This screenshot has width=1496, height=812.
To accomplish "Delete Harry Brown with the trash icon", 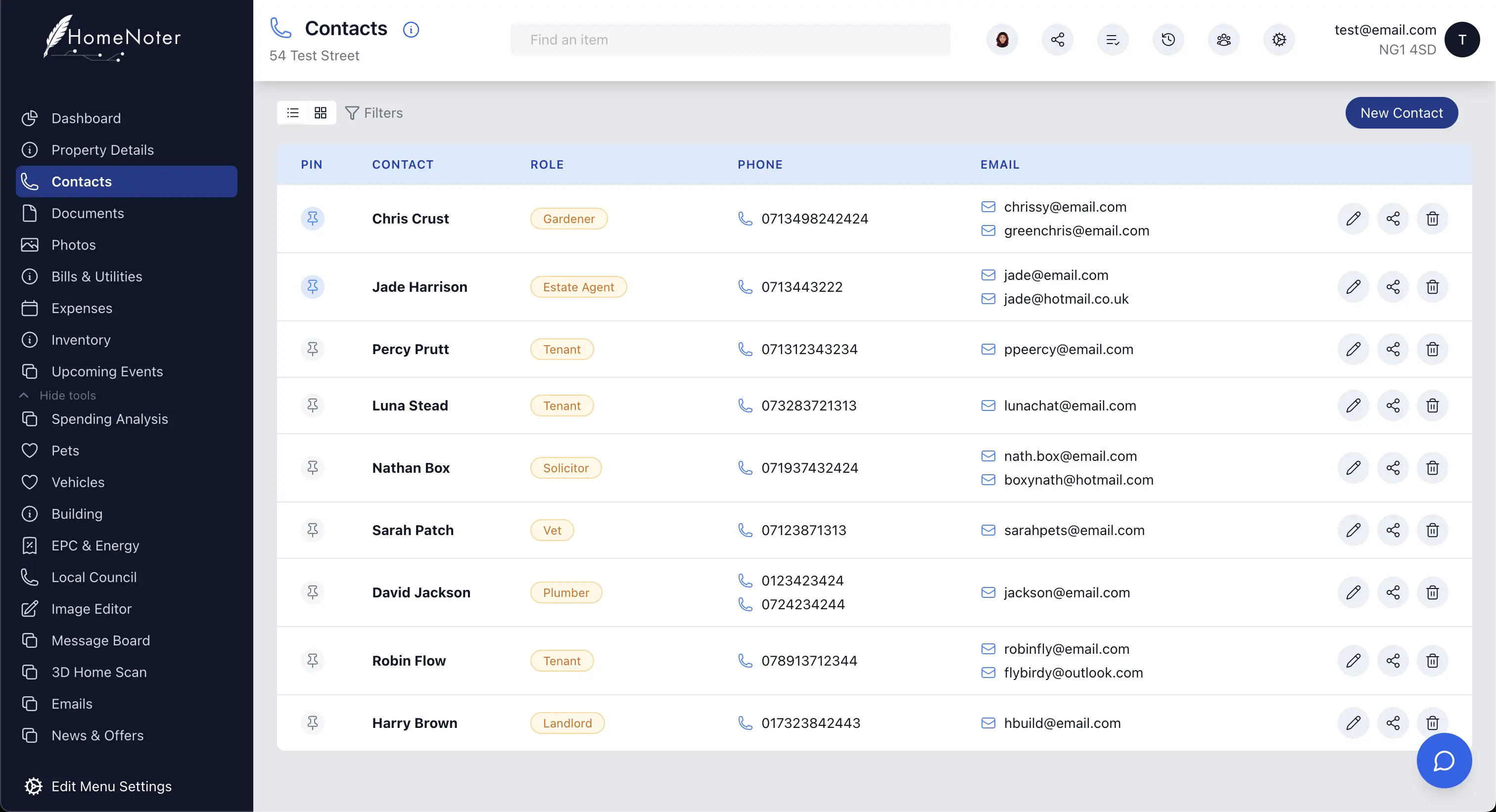I will (1432, 722).
